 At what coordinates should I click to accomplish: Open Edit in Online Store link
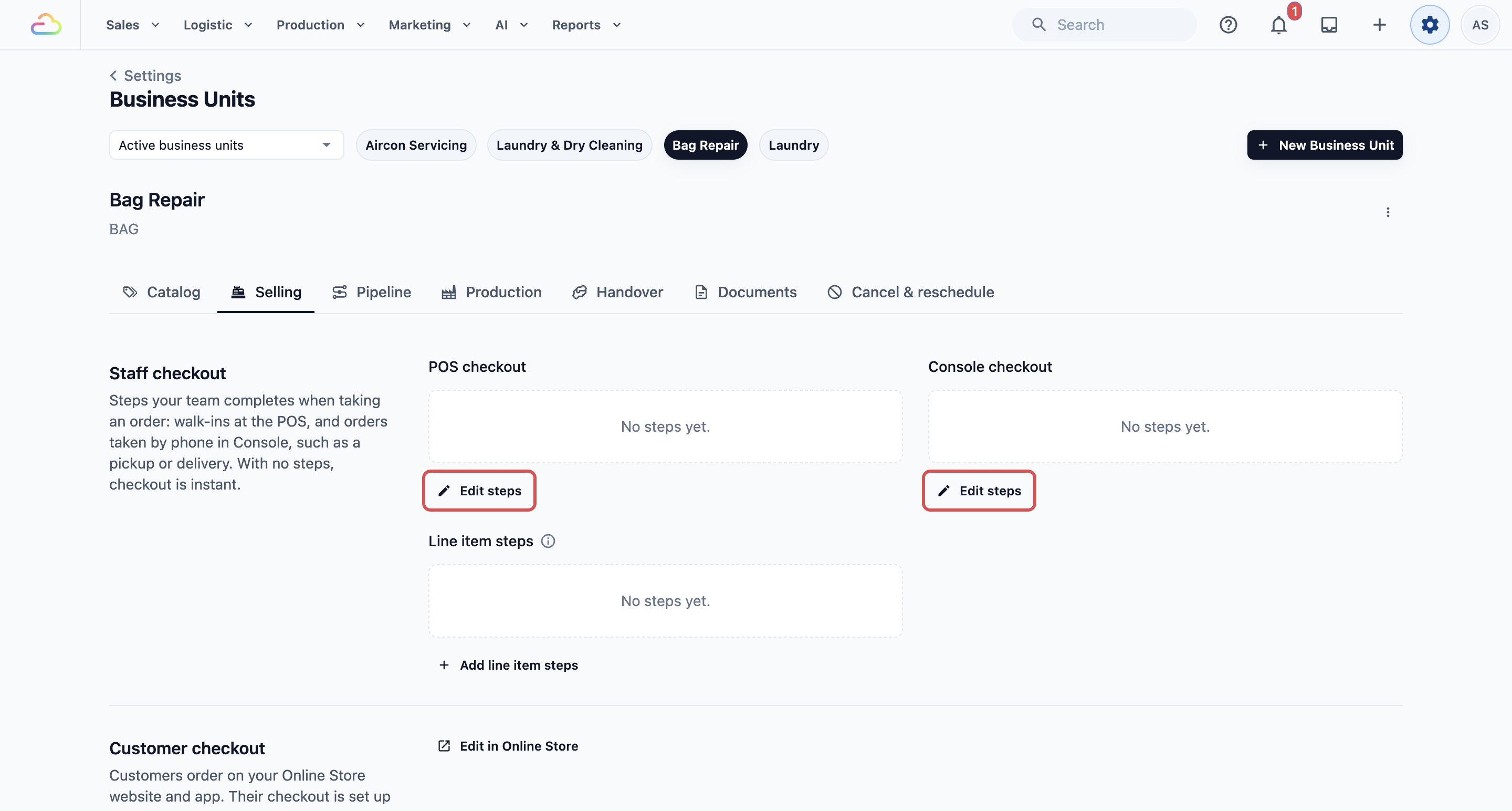pyautogui.click(x=508, y=746)
